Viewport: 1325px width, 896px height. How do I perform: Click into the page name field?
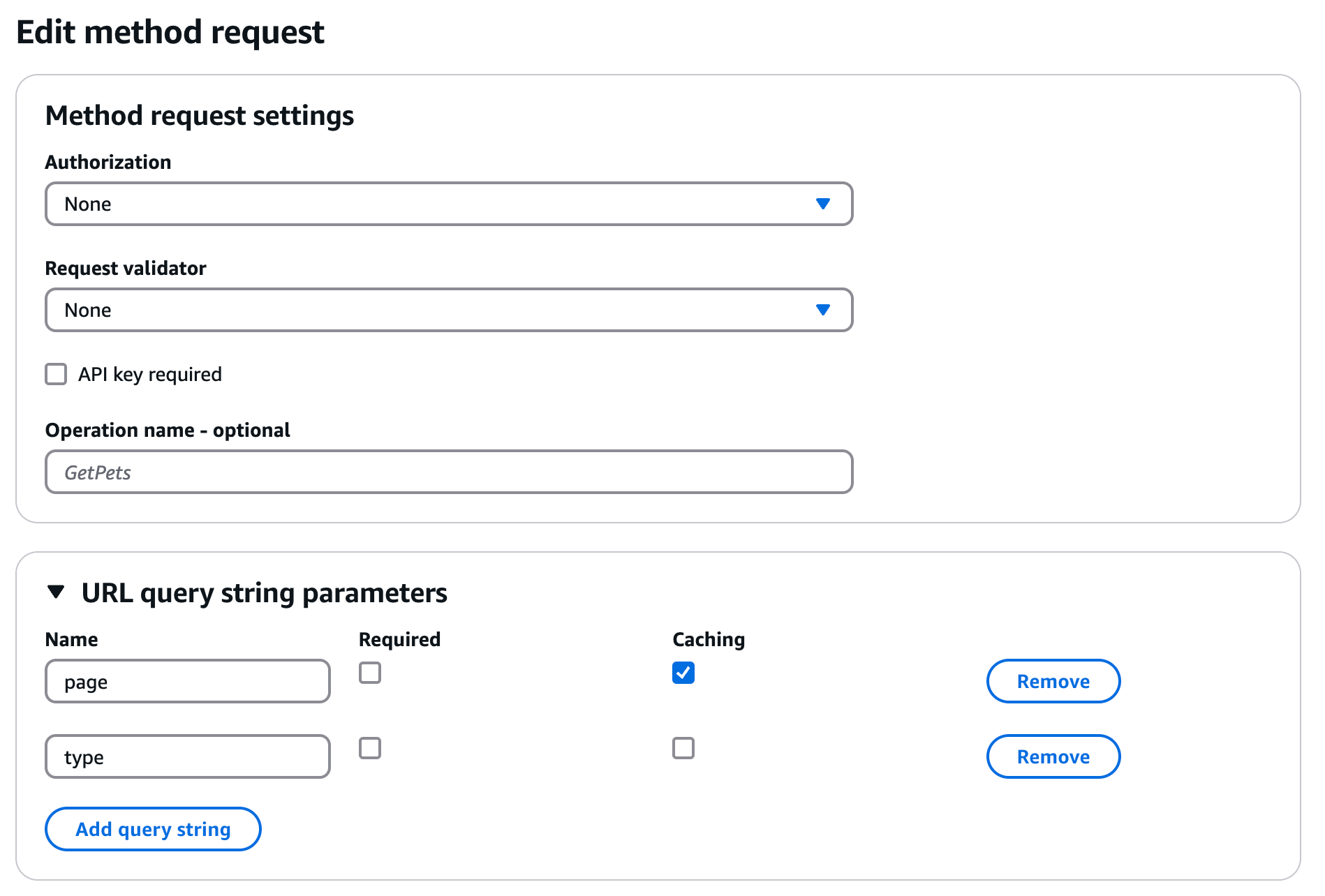tap(187, 681)
